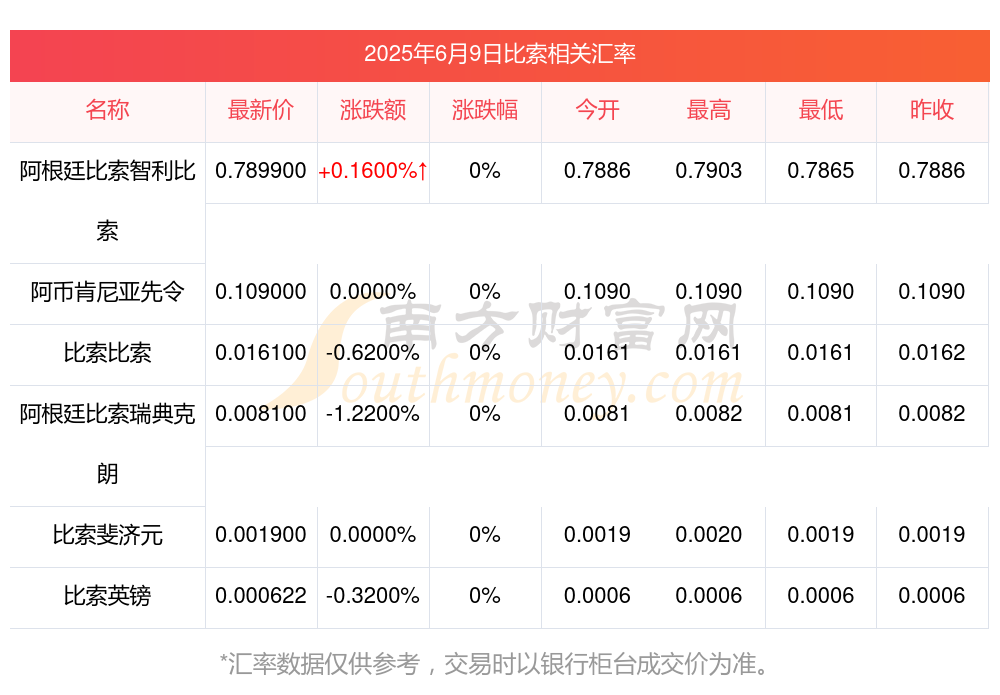The image size is (1000, 695).
Task: Click the 最新价 column header
Action: (260, 110)
